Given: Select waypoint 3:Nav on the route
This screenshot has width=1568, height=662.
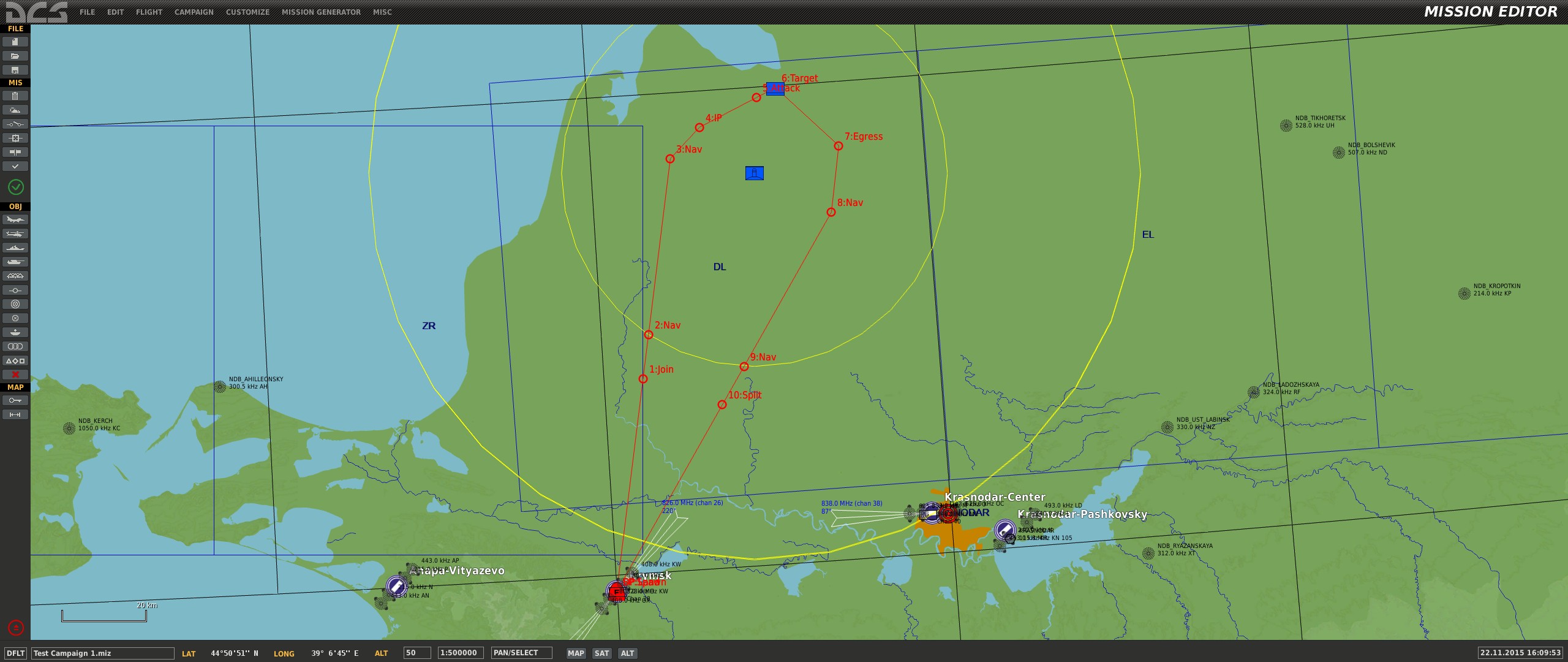Looking at the screenshot, I should point(670,159).
